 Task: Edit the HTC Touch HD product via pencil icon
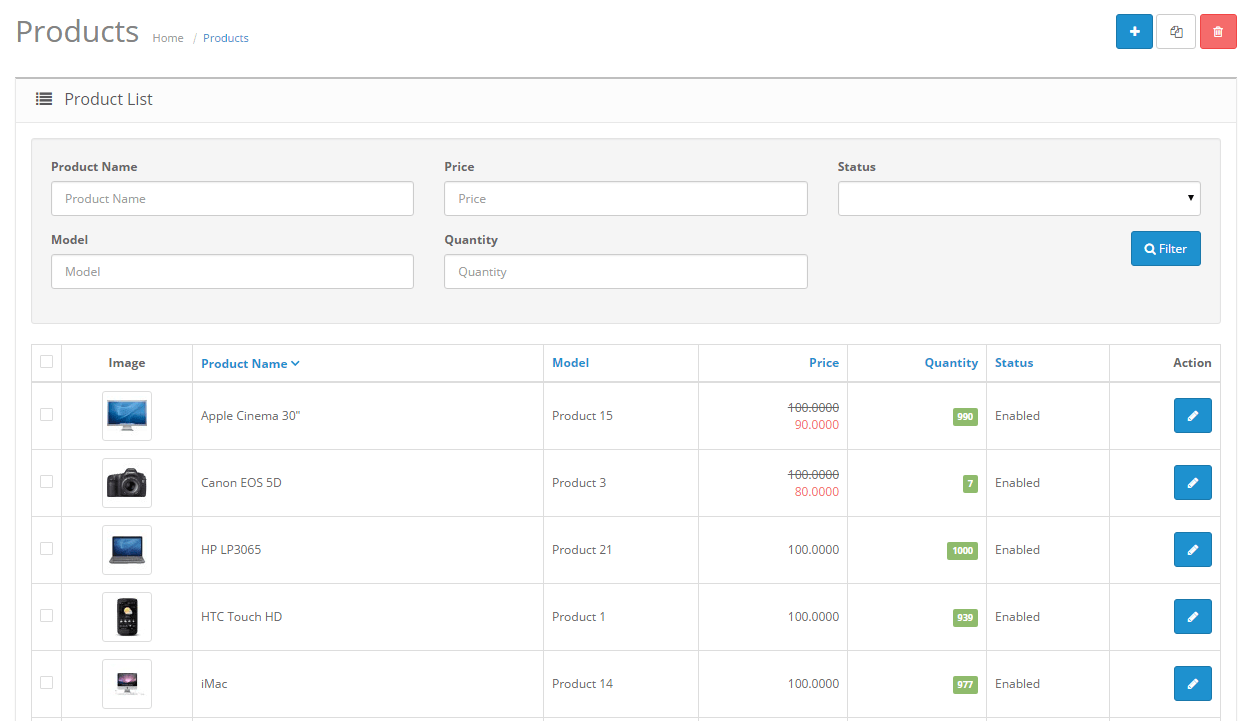point(1192,616)
